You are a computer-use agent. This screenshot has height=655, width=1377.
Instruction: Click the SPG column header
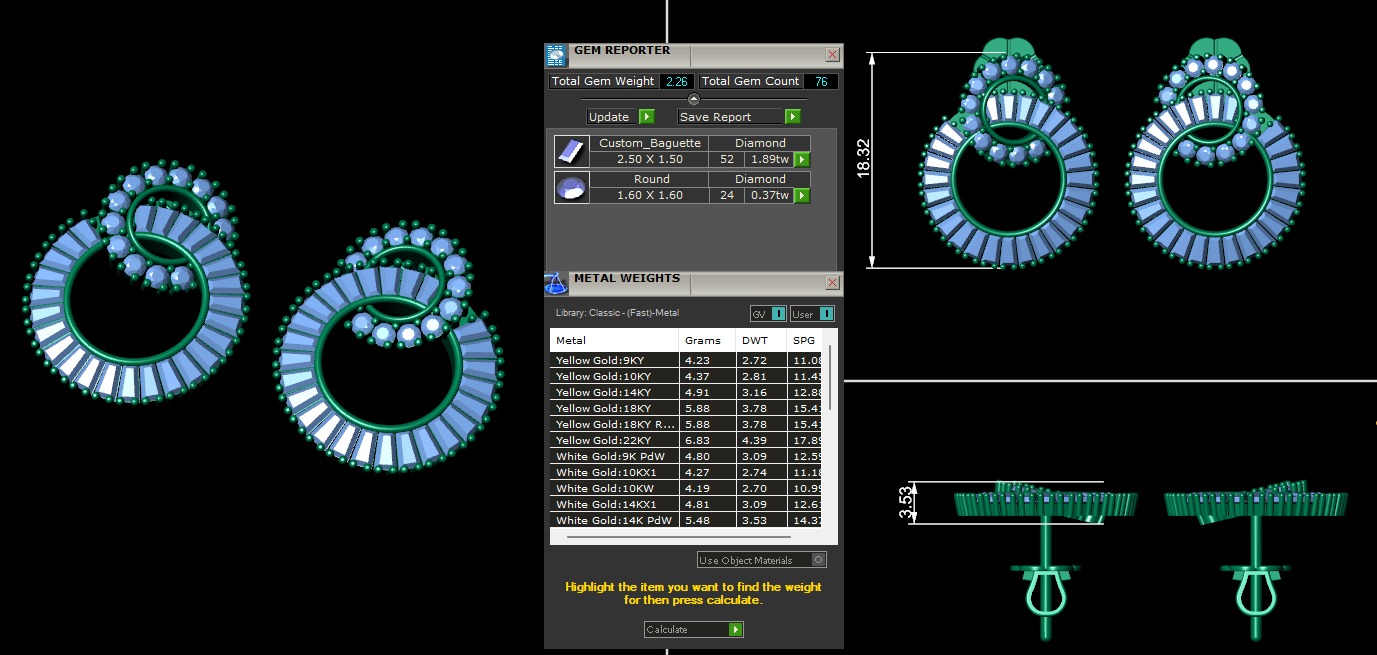806,340
